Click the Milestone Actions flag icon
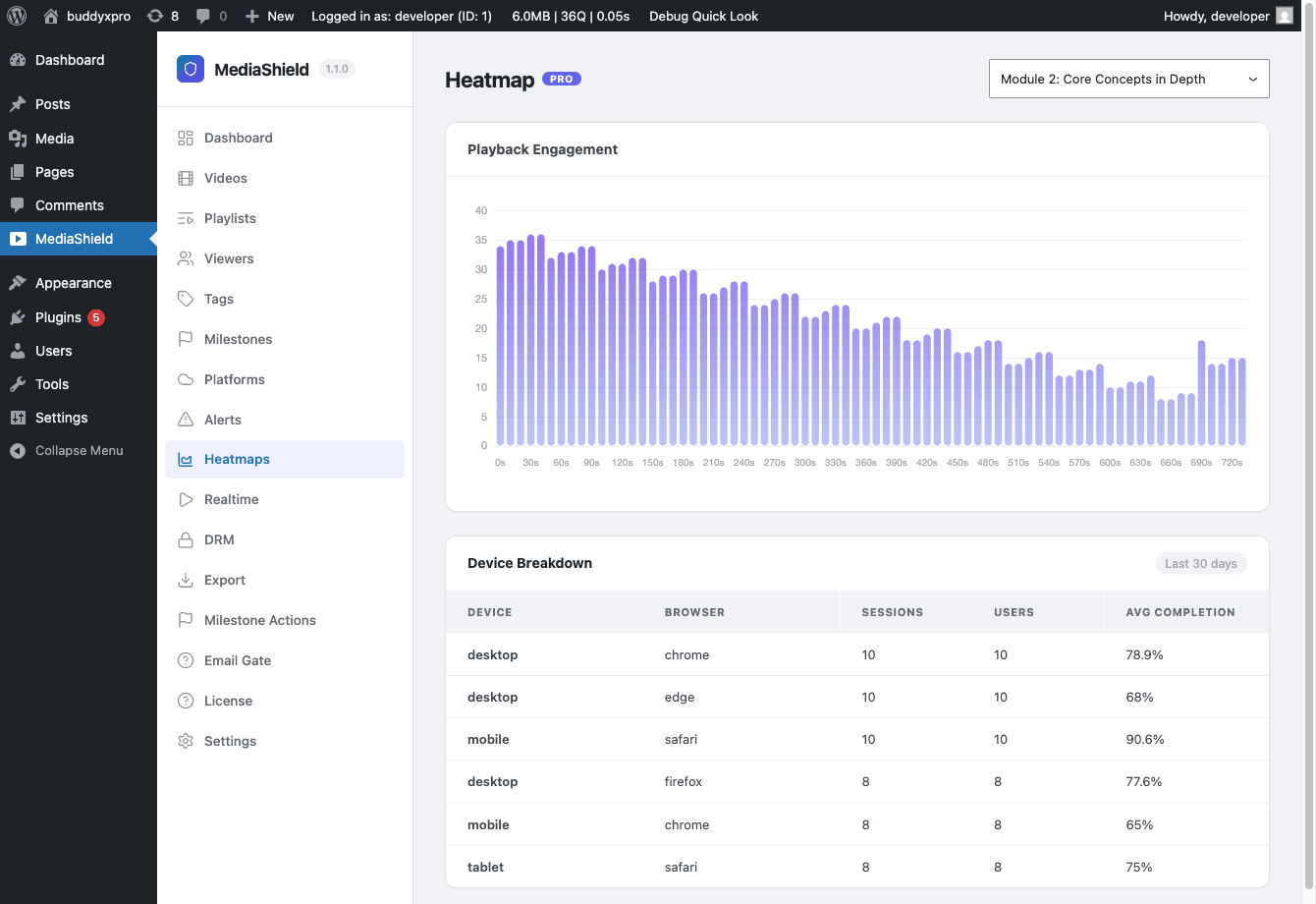 coord(186,620)
